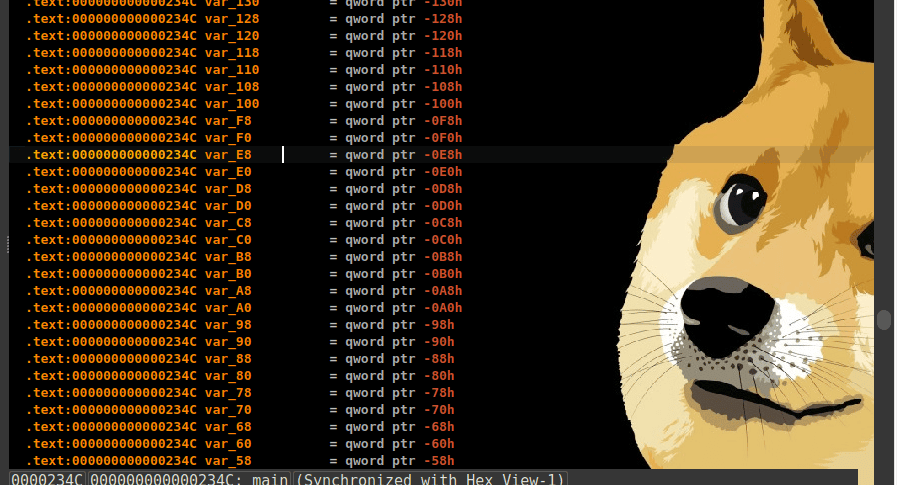
Task: Select the var_68 variable name
Action: (x=228, y=427)
